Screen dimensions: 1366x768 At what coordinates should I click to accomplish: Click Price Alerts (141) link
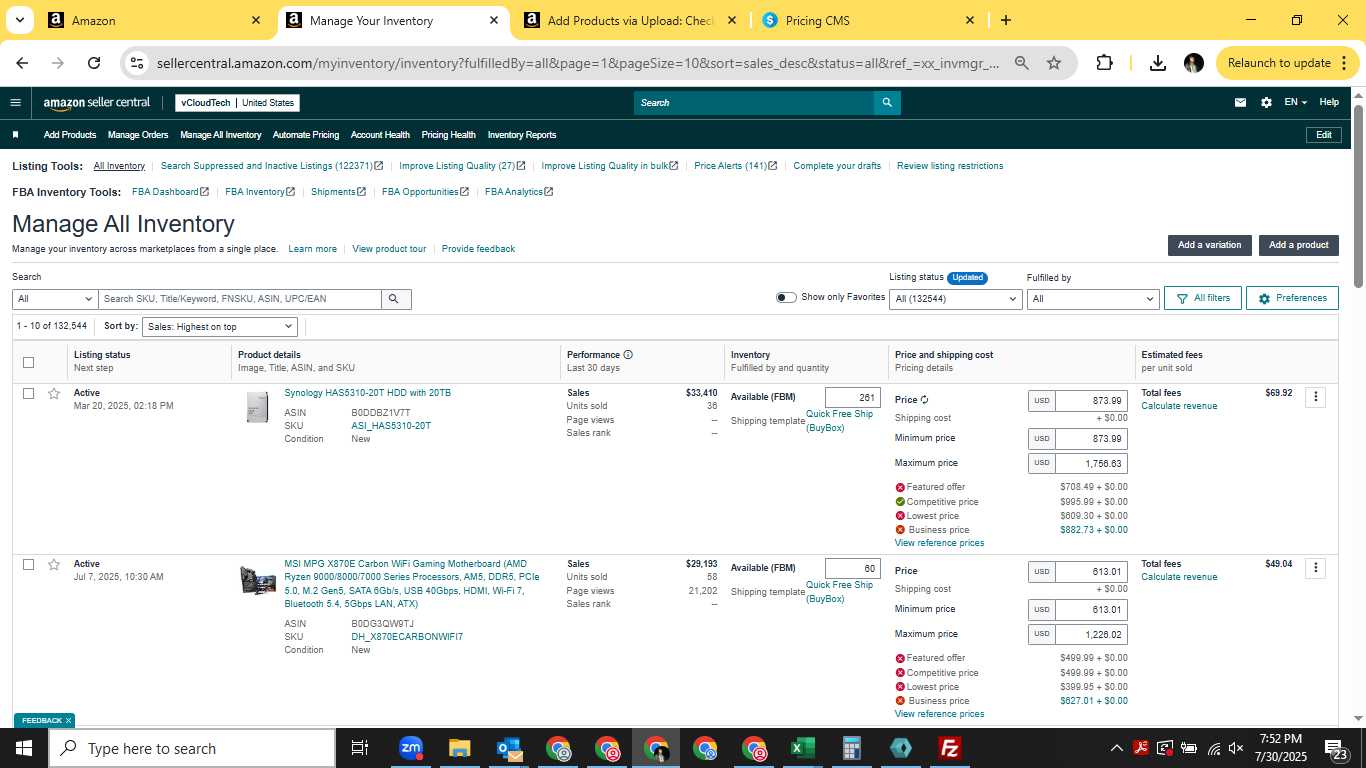tap(734, 166)
